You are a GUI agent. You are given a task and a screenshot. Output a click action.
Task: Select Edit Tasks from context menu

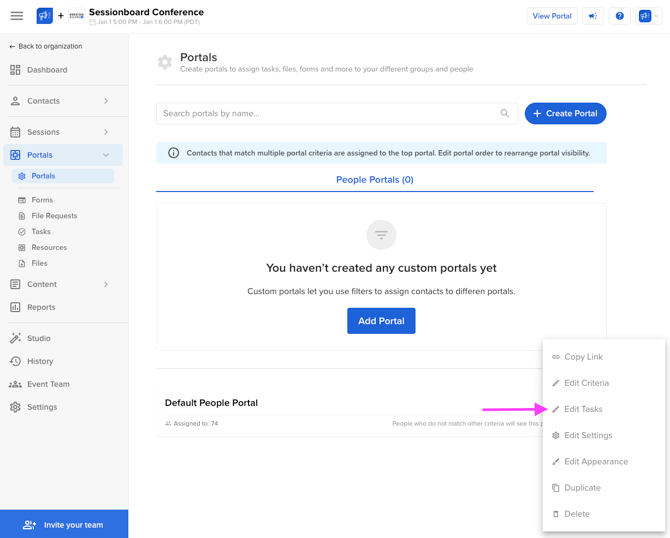pos(583,409)
